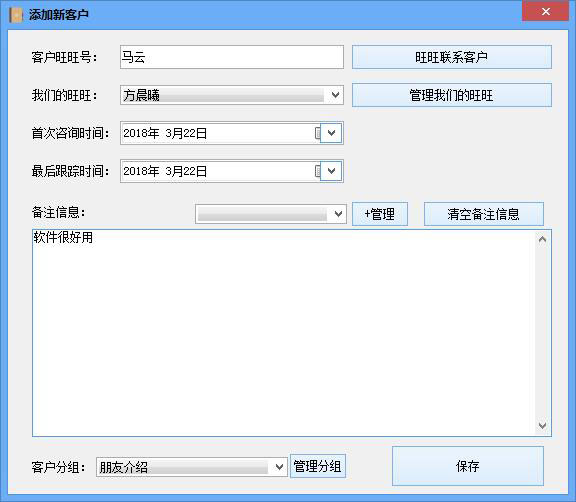Click the 最后跟踪时间 date field
Image resolution: width=576 pixels, height=502 pixels.
click(x=232, y=171)
